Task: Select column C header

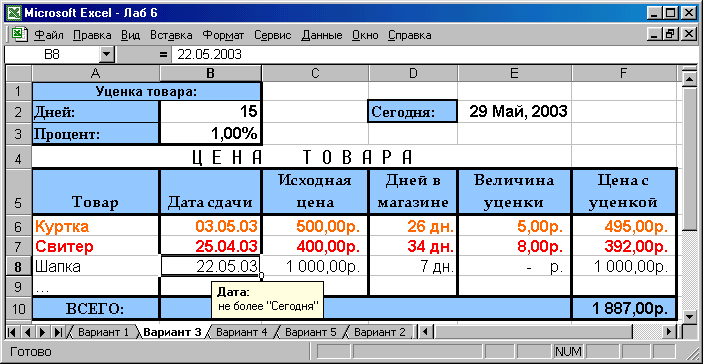Action: coord(315,74)
